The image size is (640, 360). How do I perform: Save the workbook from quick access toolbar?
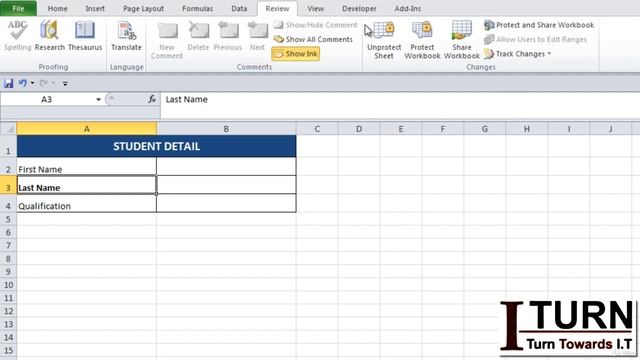click(x=9, y=83)
